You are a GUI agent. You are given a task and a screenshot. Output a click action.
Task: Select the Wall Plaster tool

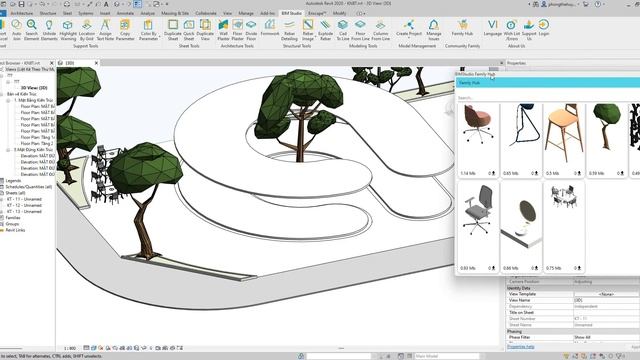[223, 30]
